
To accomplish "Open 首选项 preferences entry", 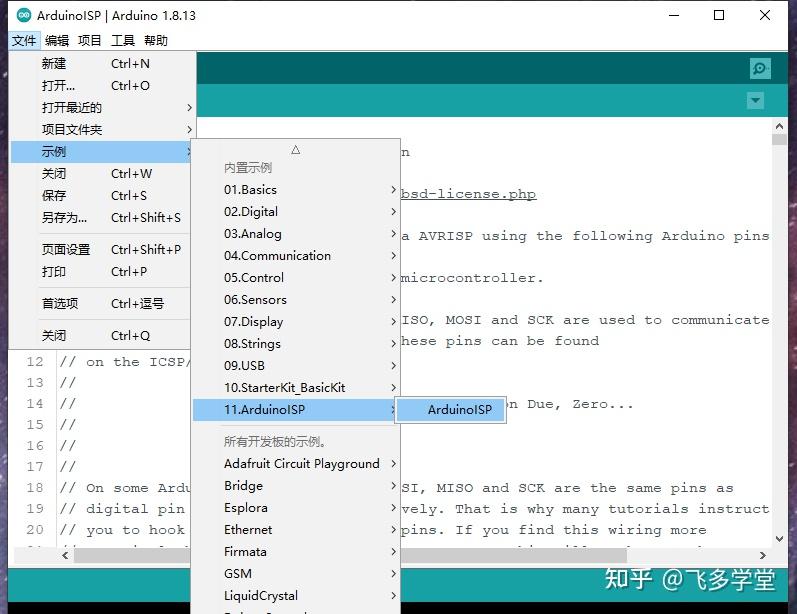I will (x=101, y=303).
